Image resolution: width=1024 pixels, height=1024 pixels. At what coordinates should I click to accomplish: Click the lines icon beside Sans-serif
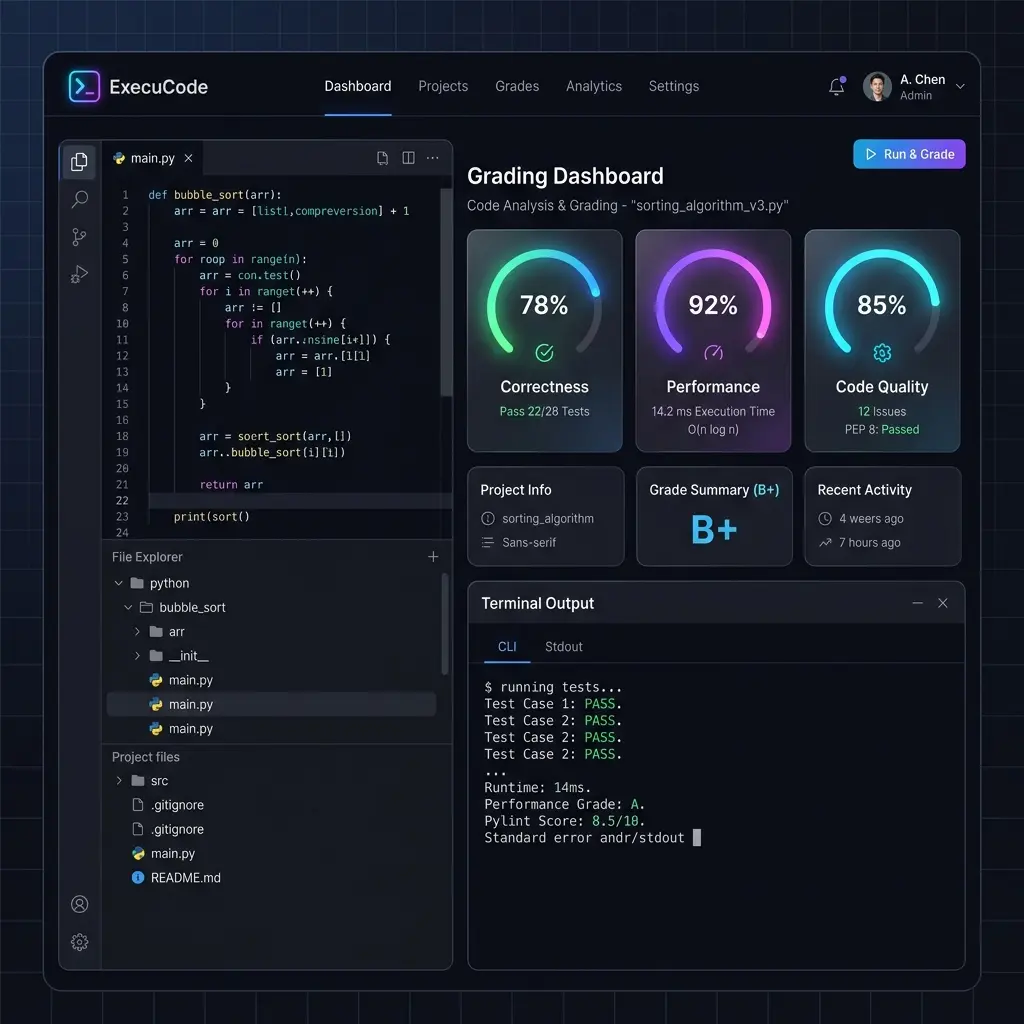(488, 543)
